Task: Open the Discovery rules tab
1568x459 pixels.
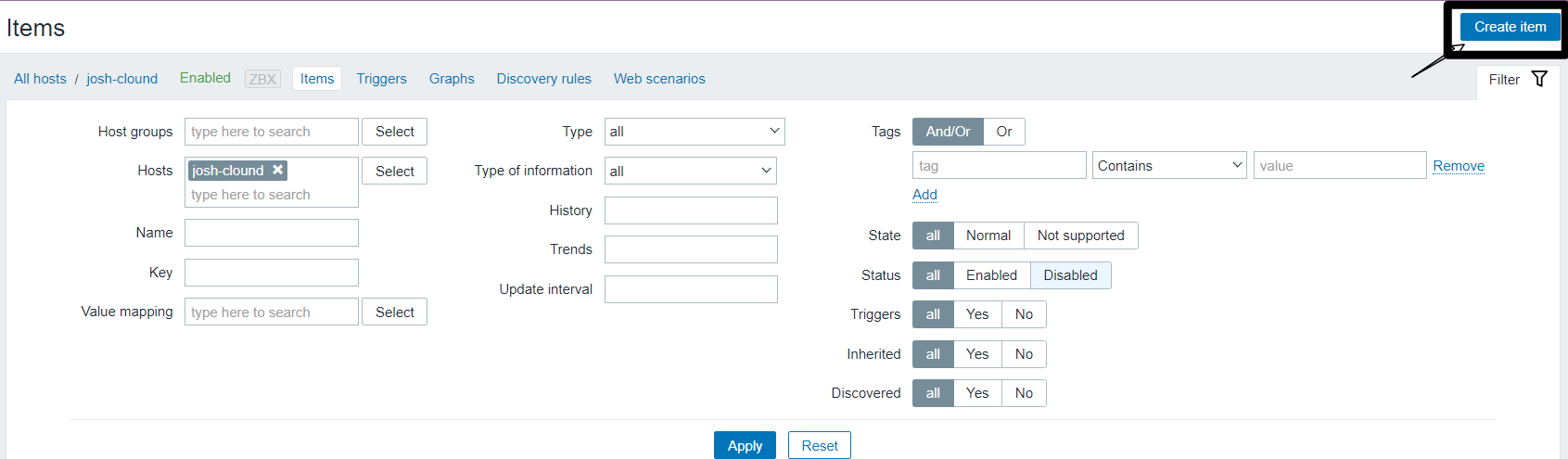Action: pos(543,79)
